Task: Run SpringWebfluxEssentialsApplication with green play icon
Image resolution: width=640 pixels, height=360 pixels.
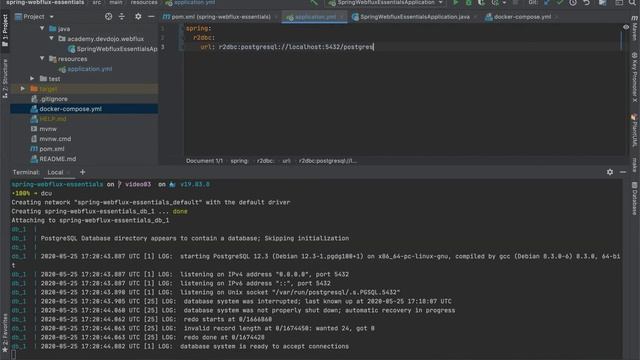Action: point(456,3)
